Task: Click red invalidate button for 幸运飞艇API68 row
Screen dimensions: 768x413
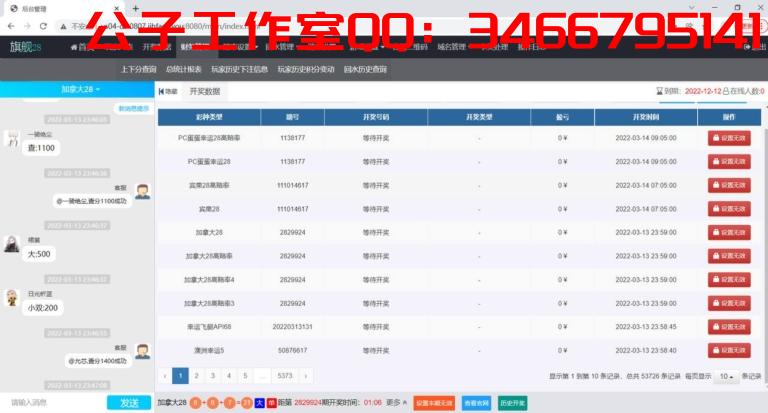Action: coord(729,327)
